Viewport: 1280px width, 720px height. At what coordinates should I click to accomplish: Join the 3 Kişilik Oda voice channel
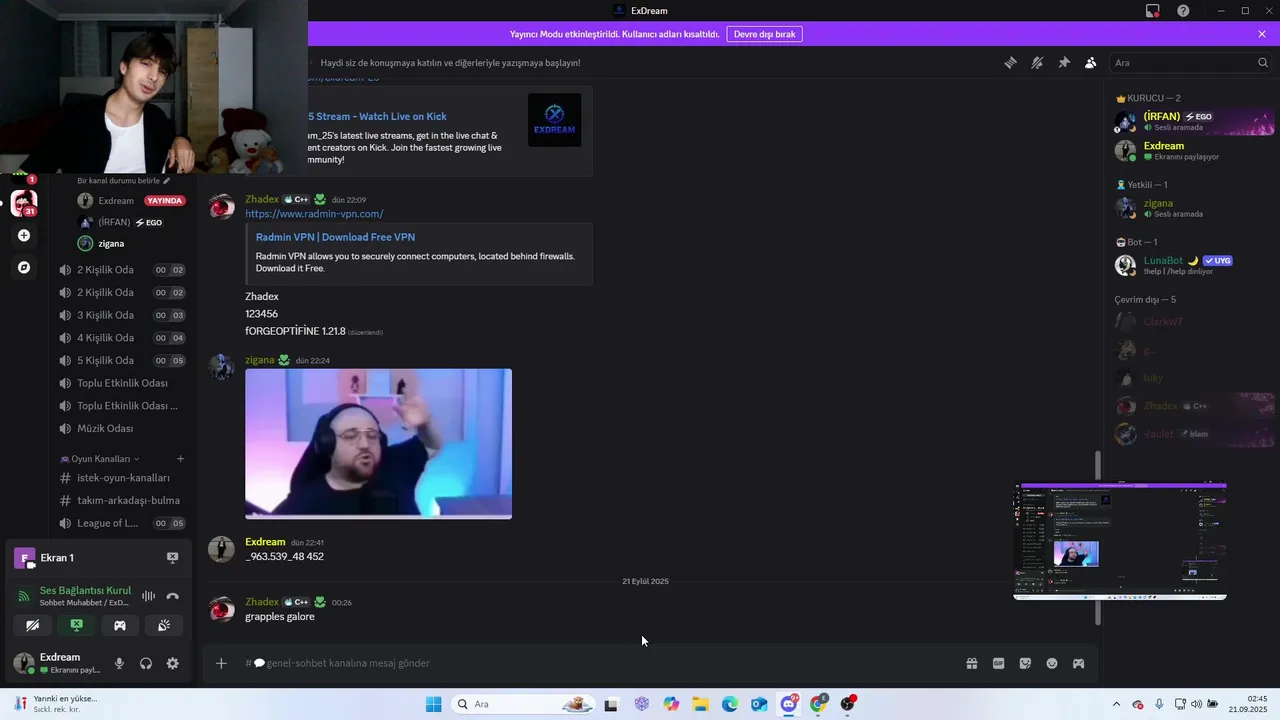point(122,315)
